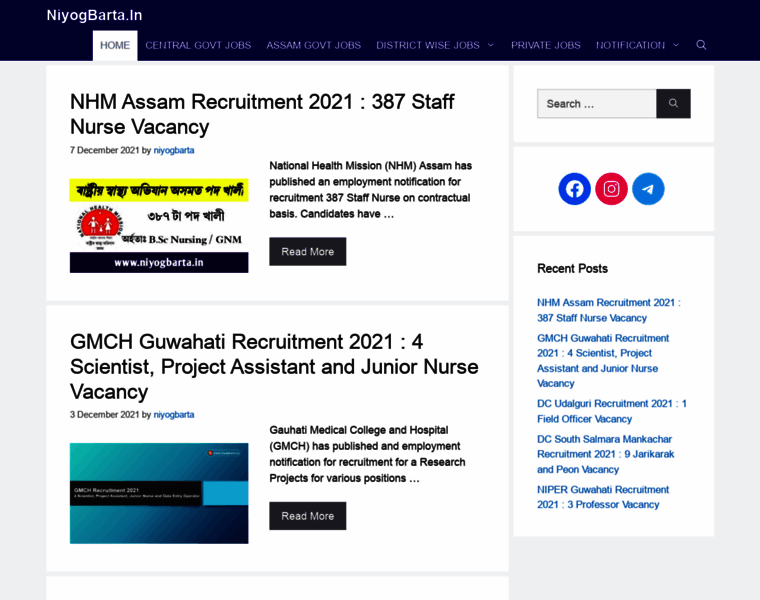Open niyogbarta author link on 7 December post
The height and width of the screenshot is (600, 760).
click(x=174, y=151)
